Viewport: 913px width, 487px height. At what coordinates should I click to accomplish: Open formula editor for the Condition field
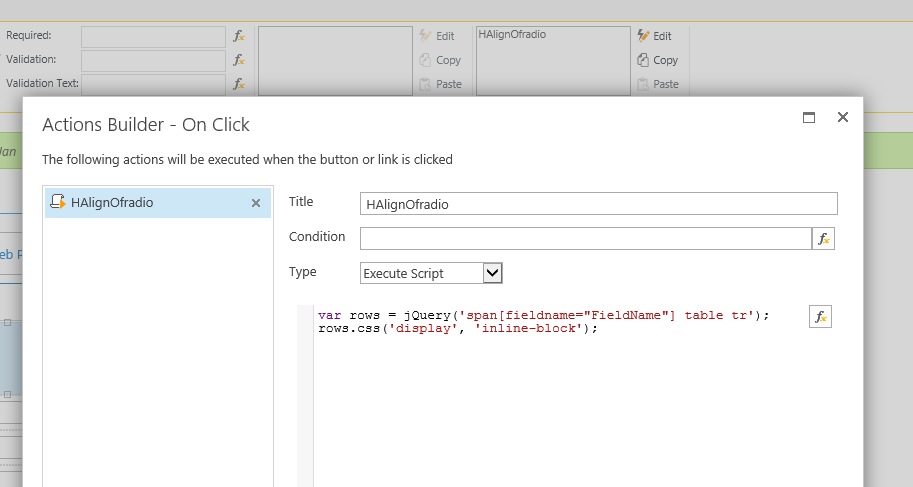coord(823,239)
